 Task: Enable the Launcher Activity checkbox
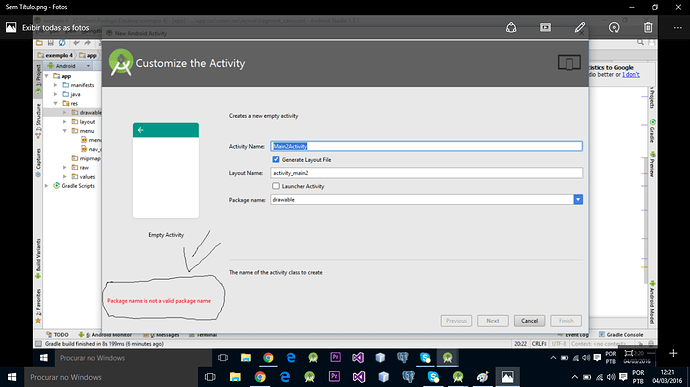click(x=276, y=186)
